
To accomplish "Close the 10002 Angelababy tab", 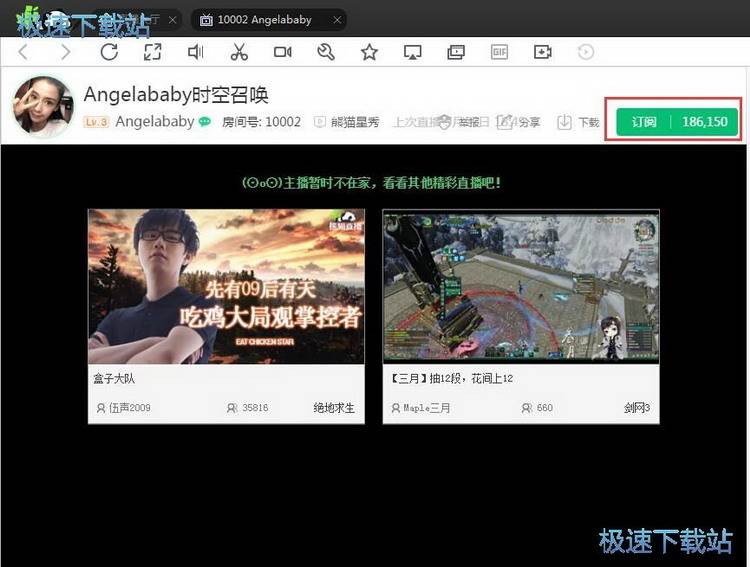I will pos(337,20).
